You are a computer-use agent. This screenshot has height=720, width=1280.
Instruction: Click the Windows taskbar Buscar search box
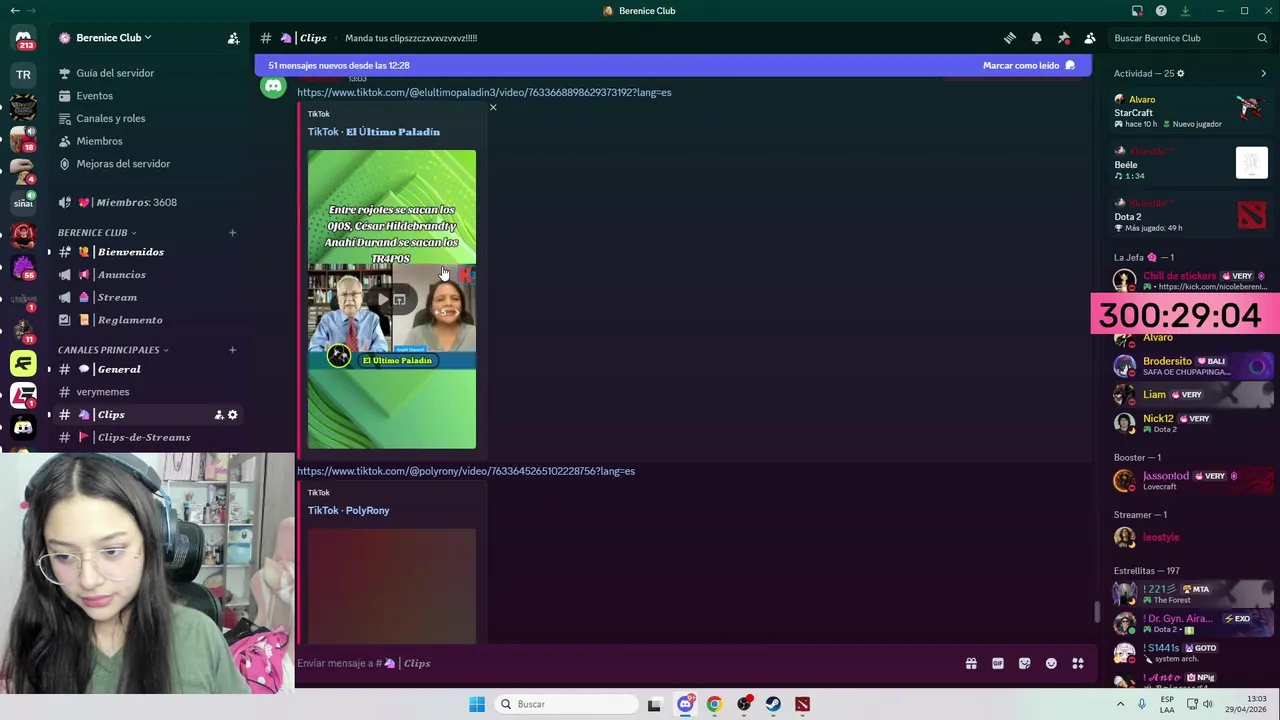567,704
